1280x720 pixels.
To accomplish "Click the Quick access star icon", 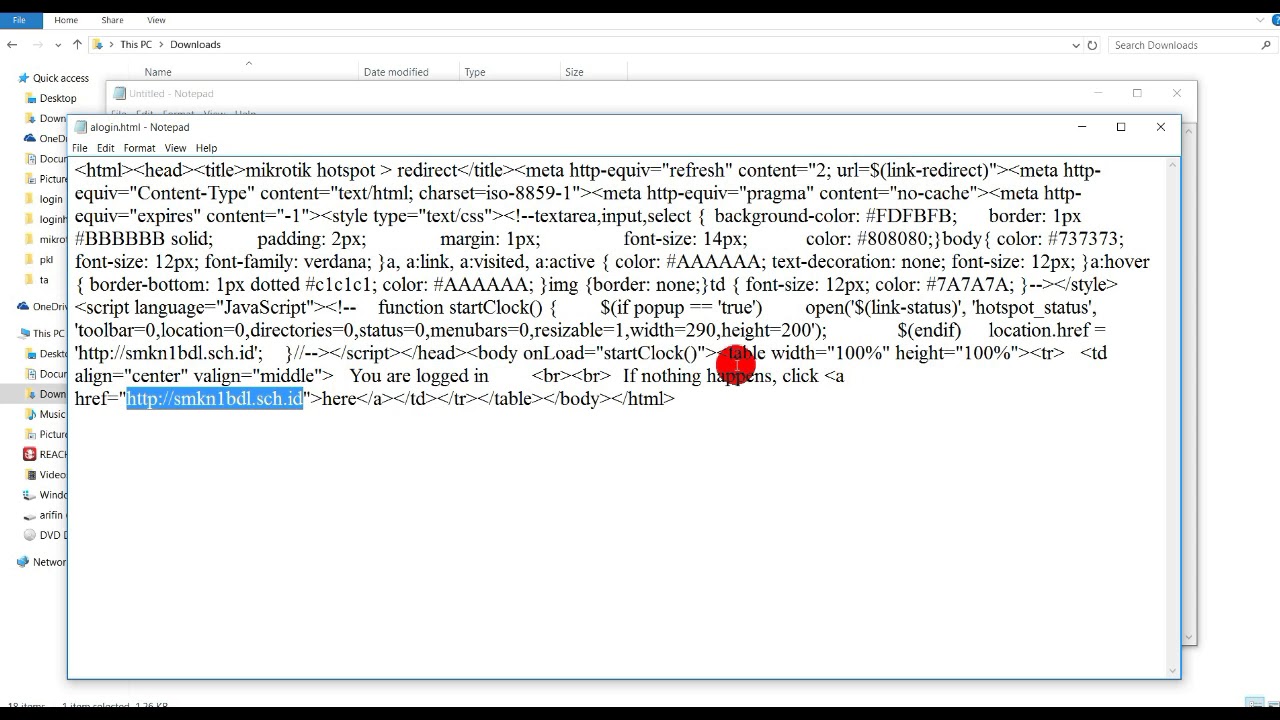I will click(22, 78).
